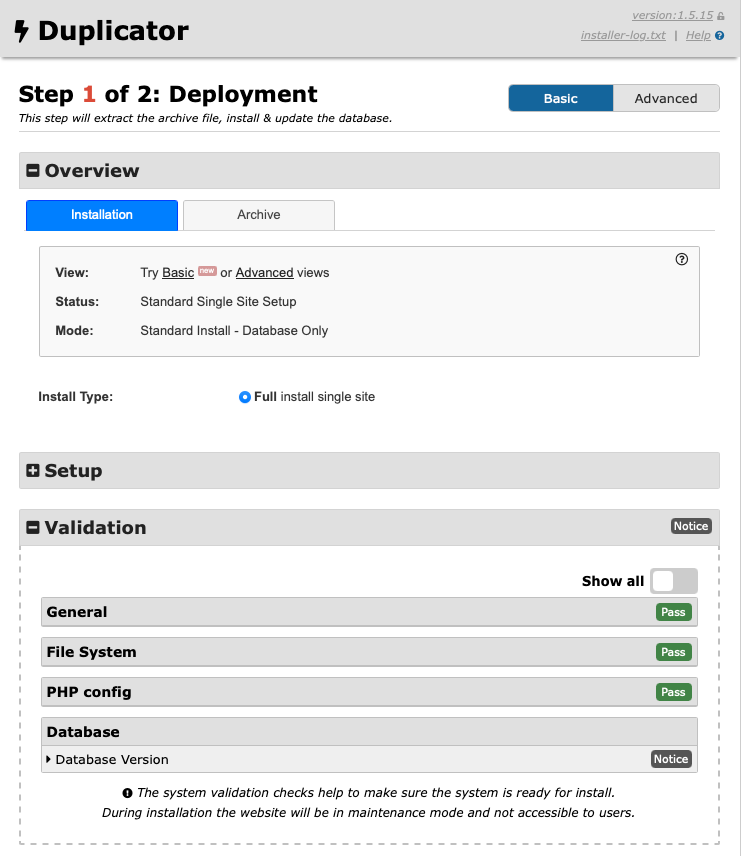
Task: Click the Basic views link in View row
Action: click(178, 273)
